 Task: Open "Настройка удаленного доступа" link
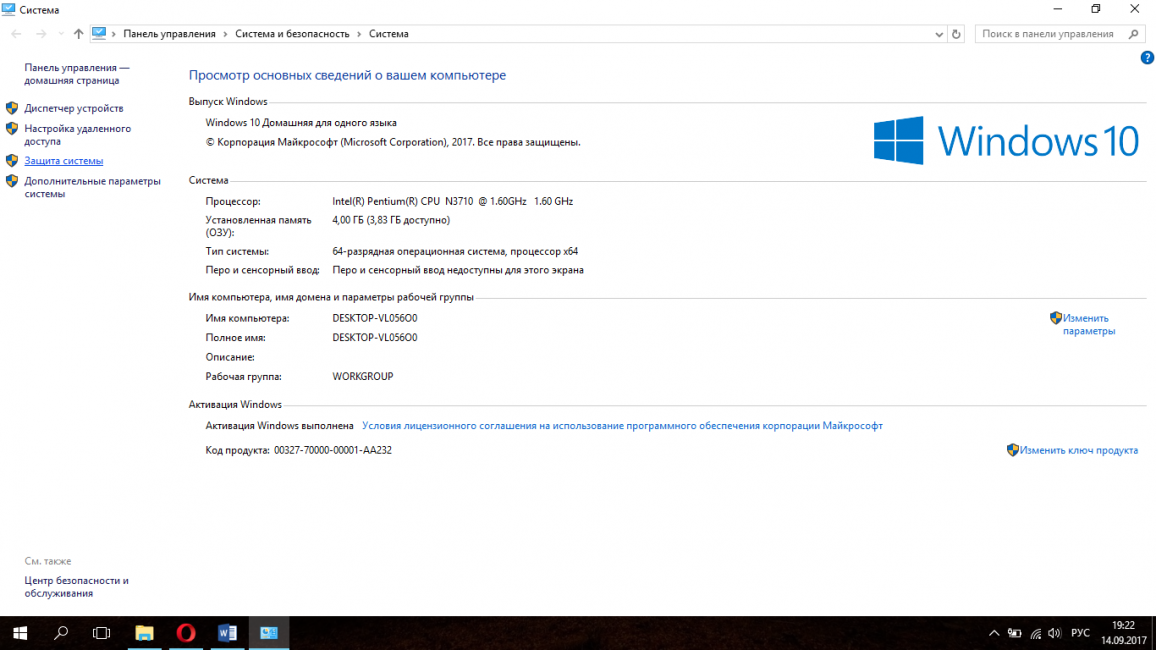click(x=77, y=135)
